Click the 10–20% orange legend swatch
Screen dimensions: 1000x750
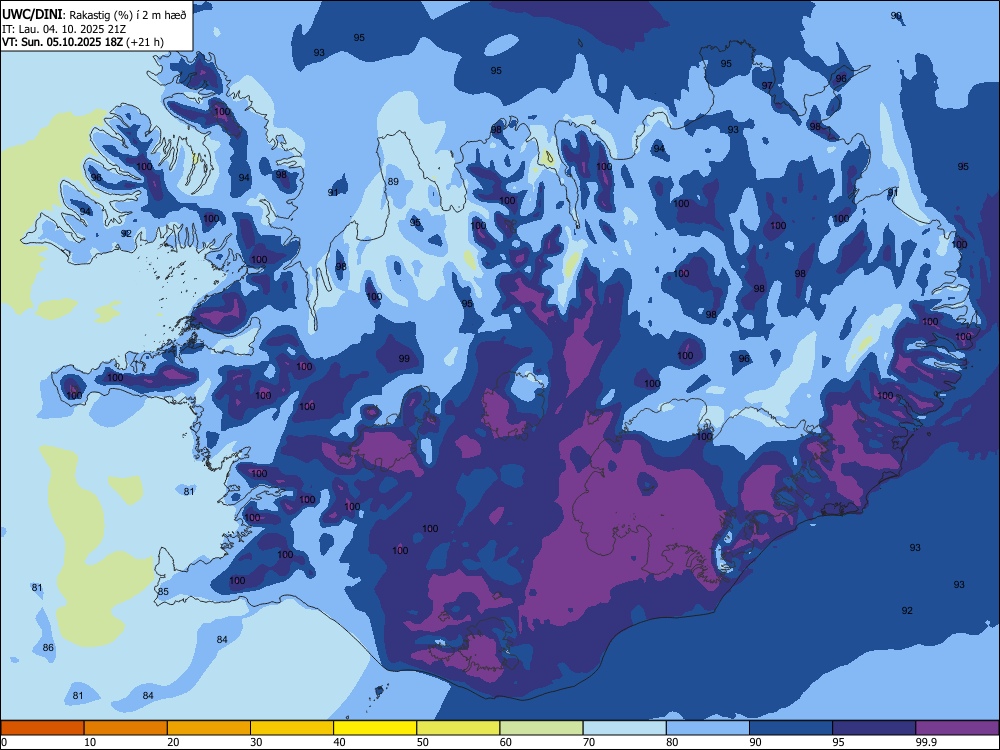(x=126, y=728)
